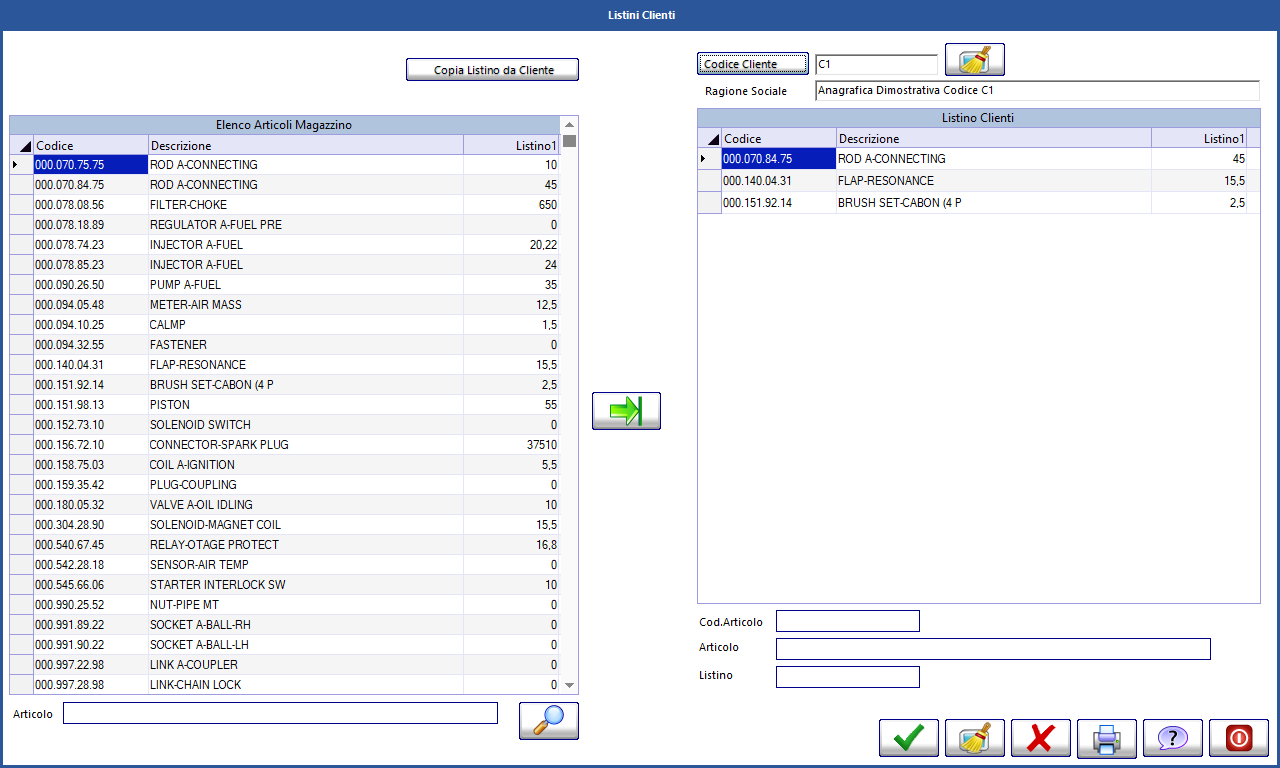Click the Listino input field
Viewport: 1280px width, 768px height.
[x=848, y=677]
